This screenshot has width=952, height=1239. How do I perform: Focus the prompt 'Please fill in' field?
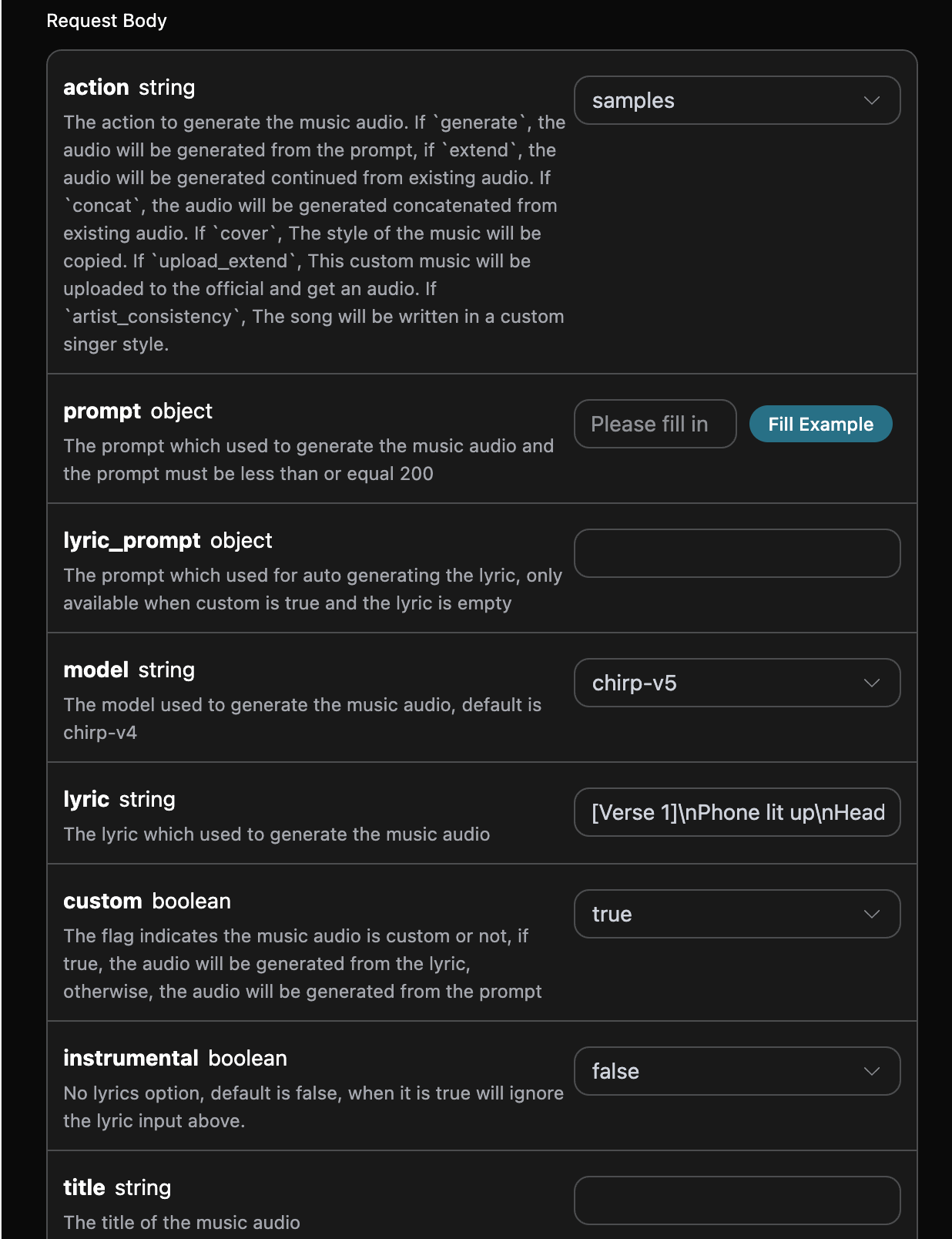coord(655,425)
